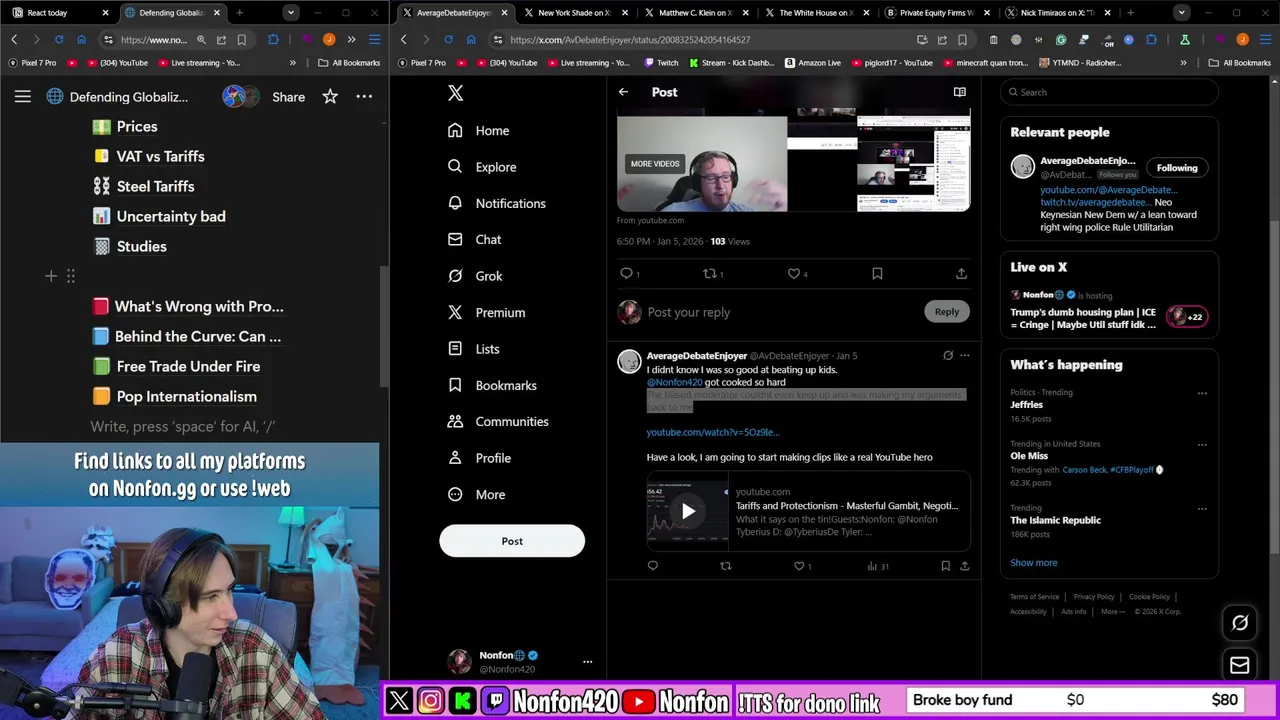Click the white Post button
This screenshot has height=720, width=1280.
point(512,541)
